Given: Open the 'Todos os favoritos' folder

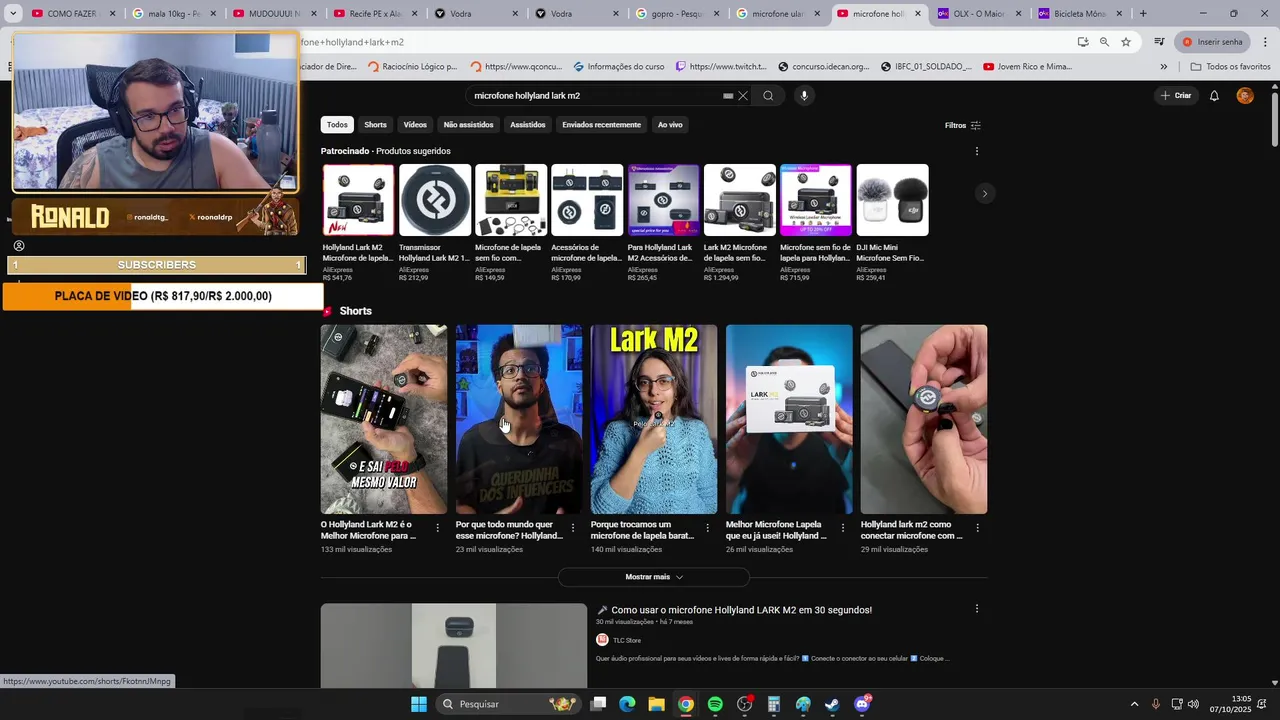Looking at the screenshot, I should coord(1230,67).
